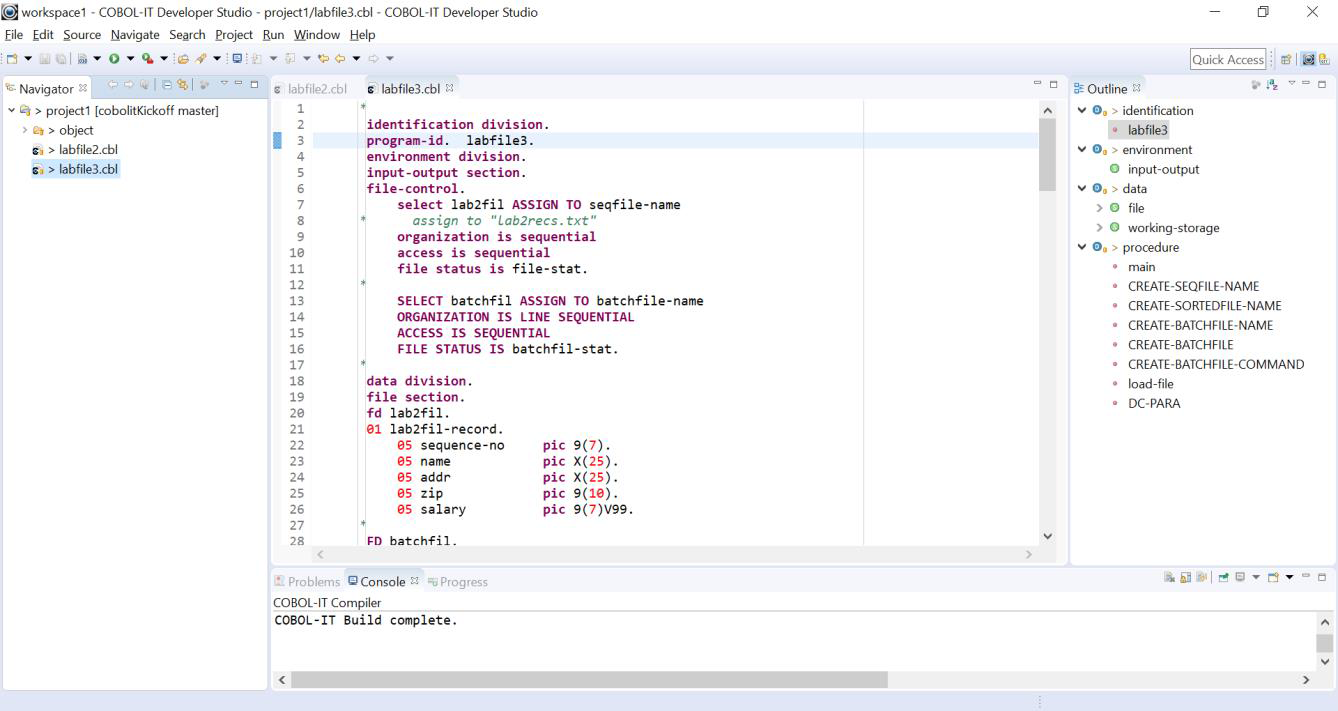Click the New wizard icon on the toolbar
The width and height of the screenshot is (1338, 711).
(11, 58)
